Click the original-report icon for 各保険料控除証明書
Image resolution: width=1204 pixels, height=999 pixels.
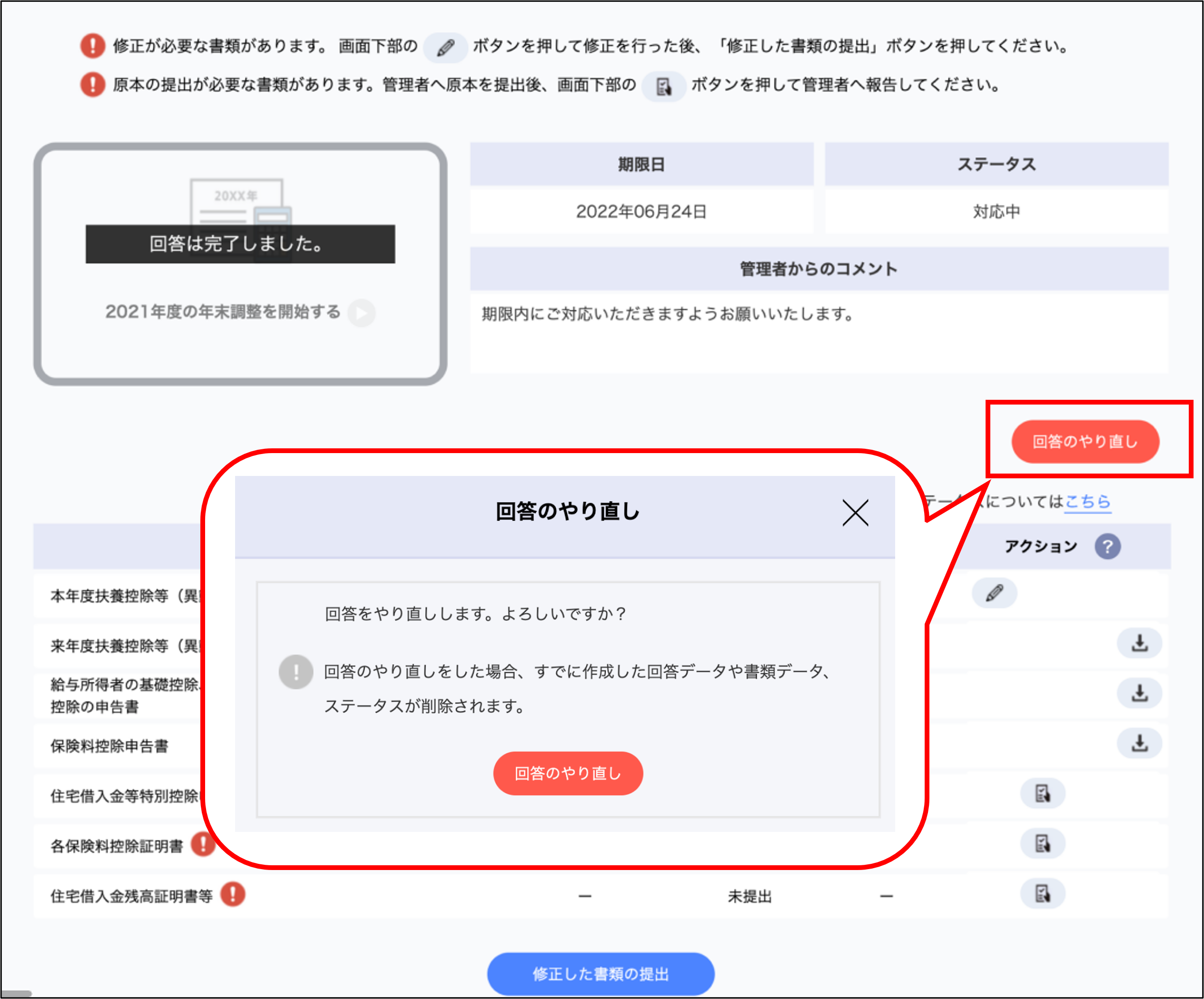[x=1043, y=843]
